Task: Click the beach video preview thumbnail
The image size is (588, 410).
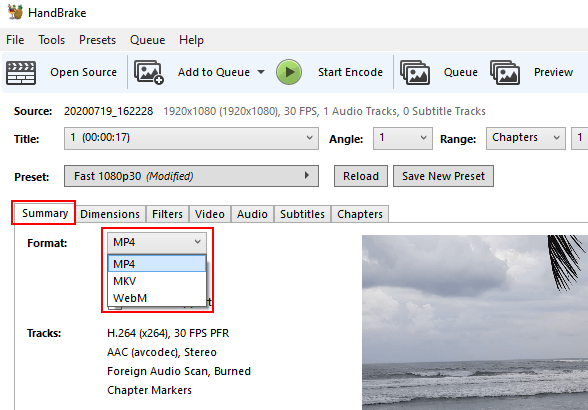Action: (x=475, y=322)
